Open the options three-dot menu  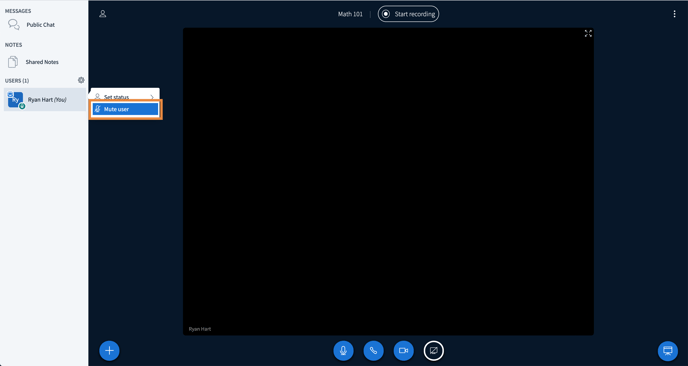tap(674, 14)
